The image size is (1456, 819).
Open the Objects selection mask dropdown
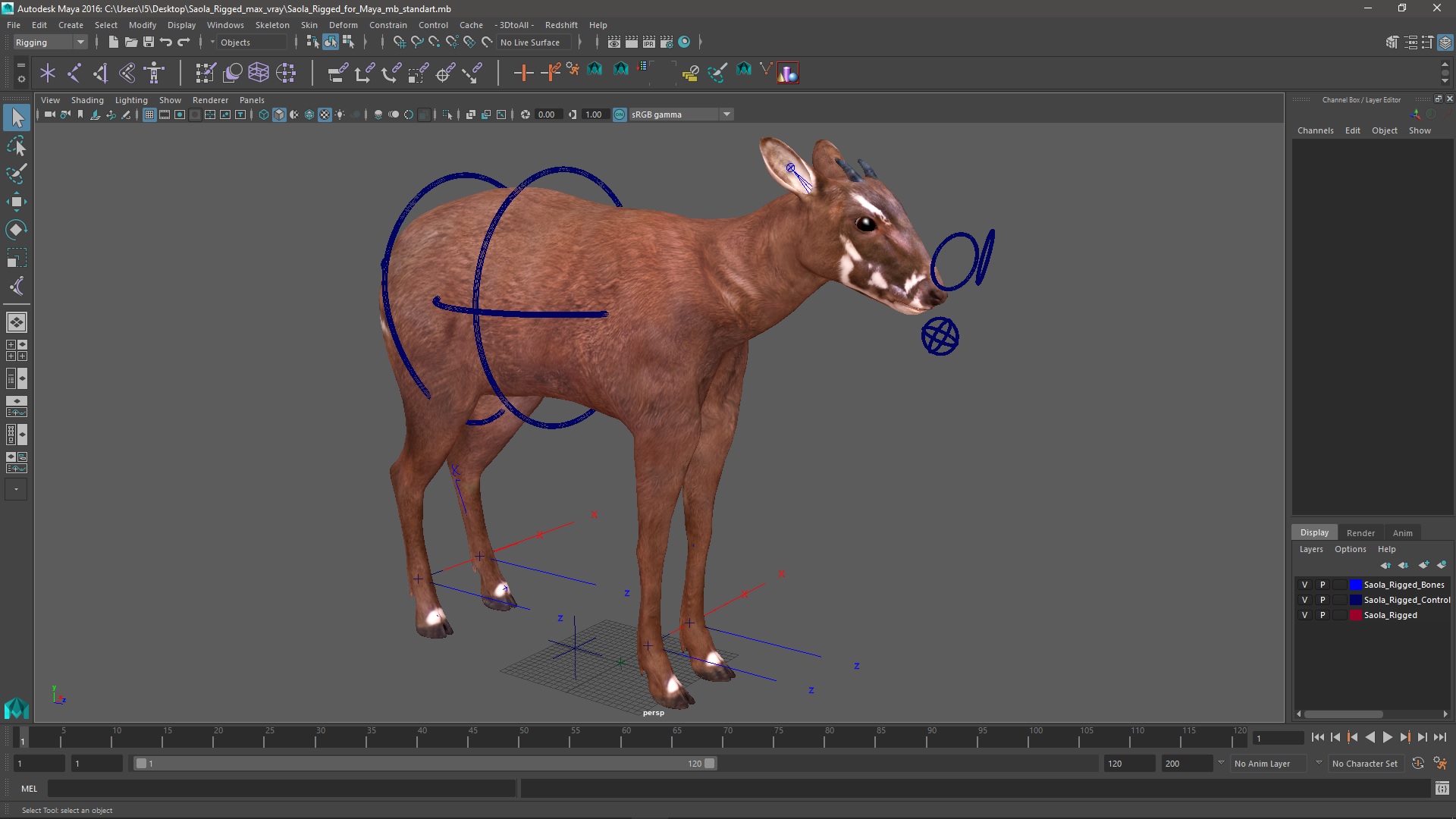click(252, 42)
